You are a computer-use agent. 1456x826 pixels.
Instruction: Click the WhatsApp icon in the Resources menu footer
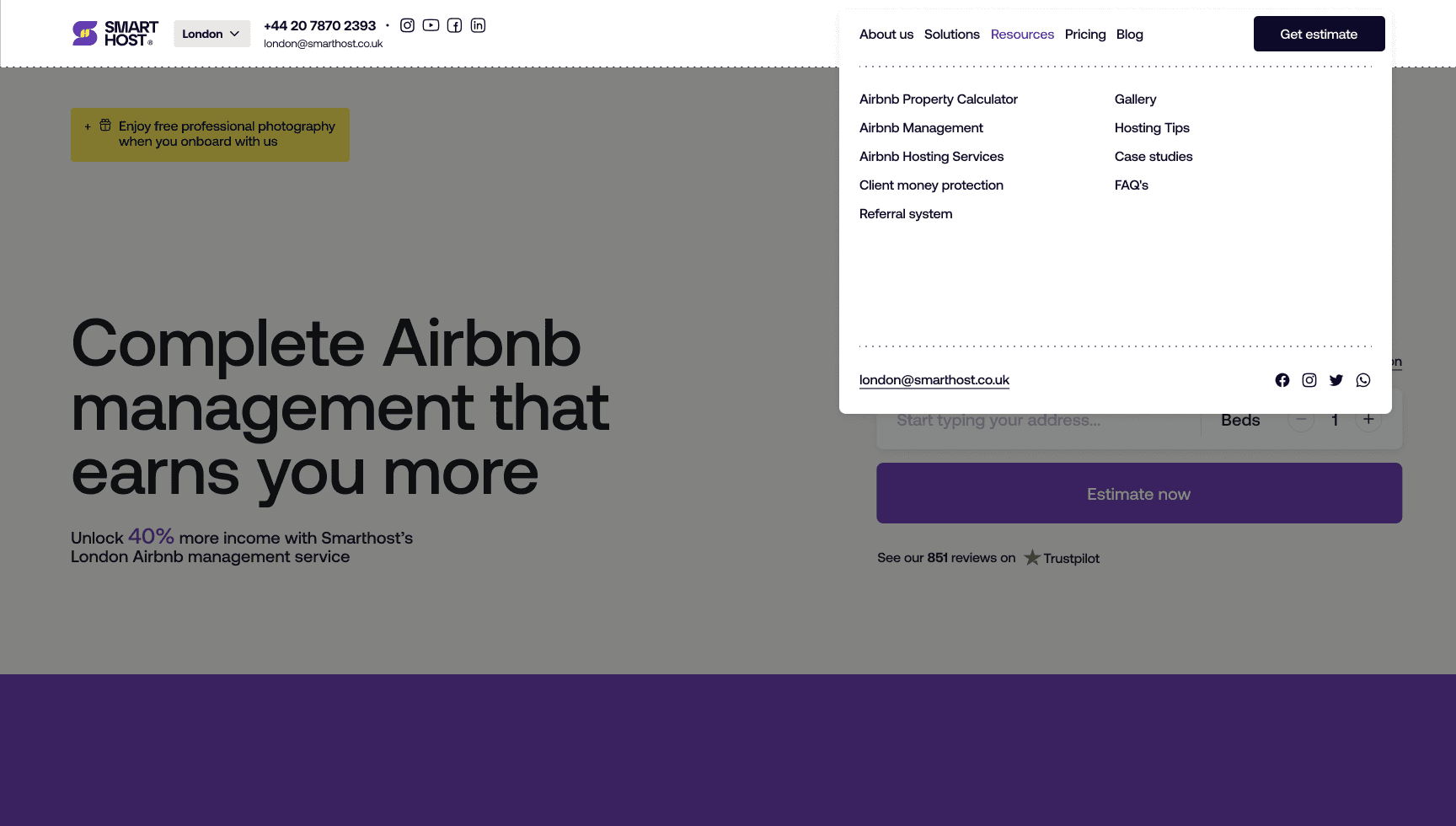pos(1363,380)
